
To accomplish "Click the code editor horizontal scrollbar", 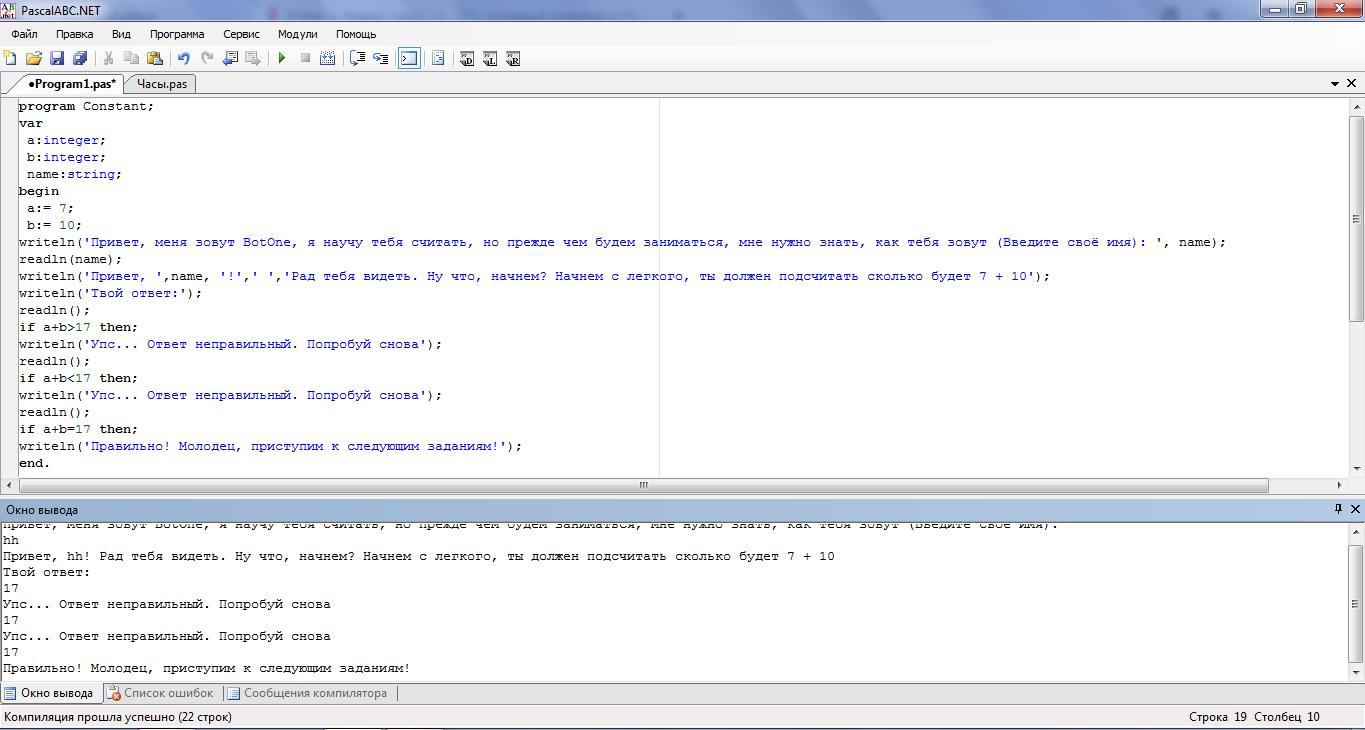I will 643,485.
